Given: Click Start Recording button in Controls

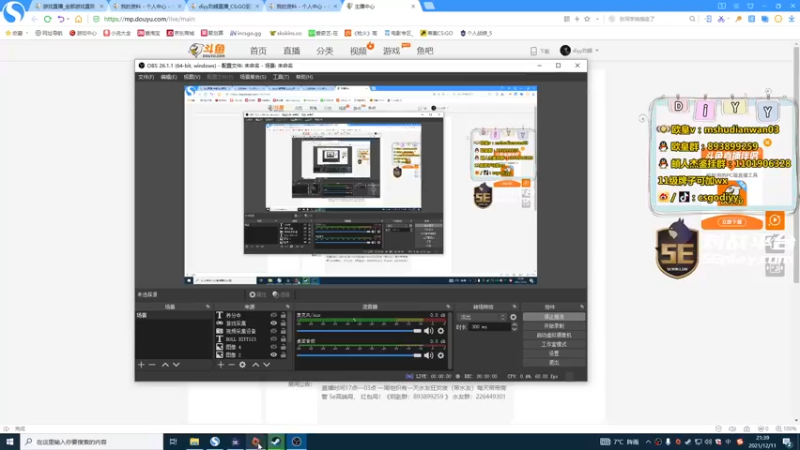Looking at the screenshot, I should coord(554,326).
